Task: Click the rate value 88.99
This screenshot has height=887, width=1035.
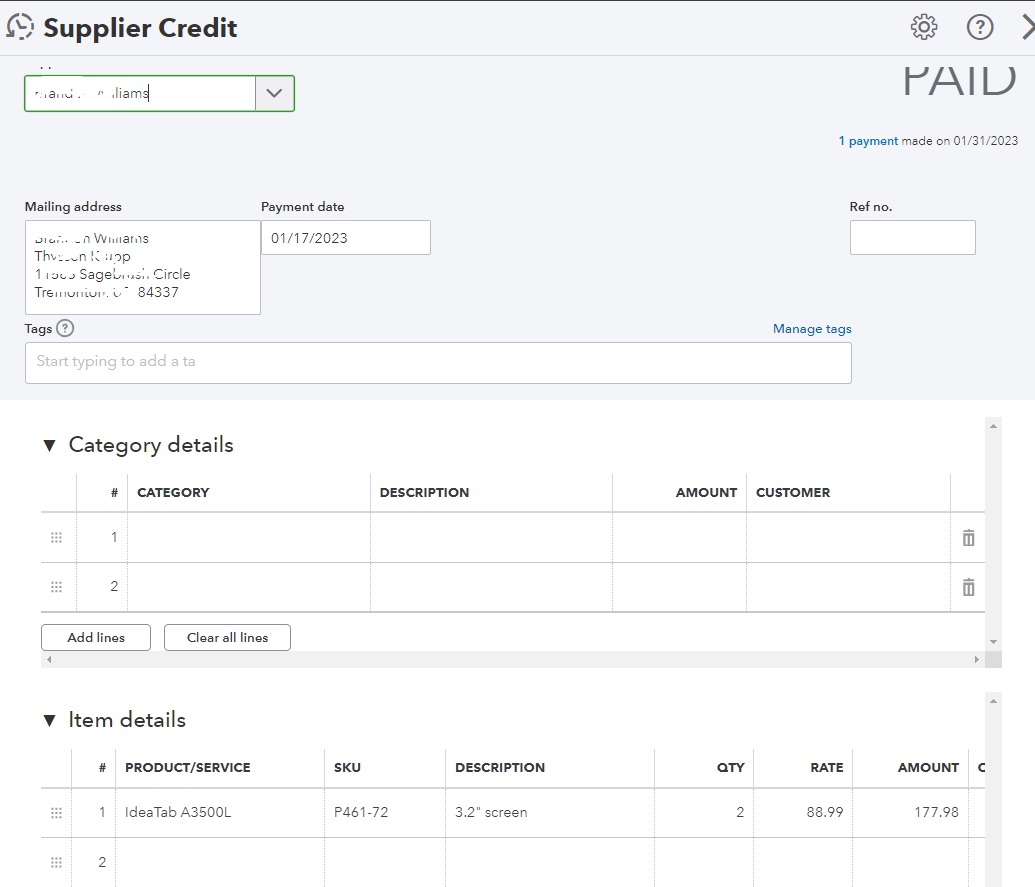Action: [824, 812]
